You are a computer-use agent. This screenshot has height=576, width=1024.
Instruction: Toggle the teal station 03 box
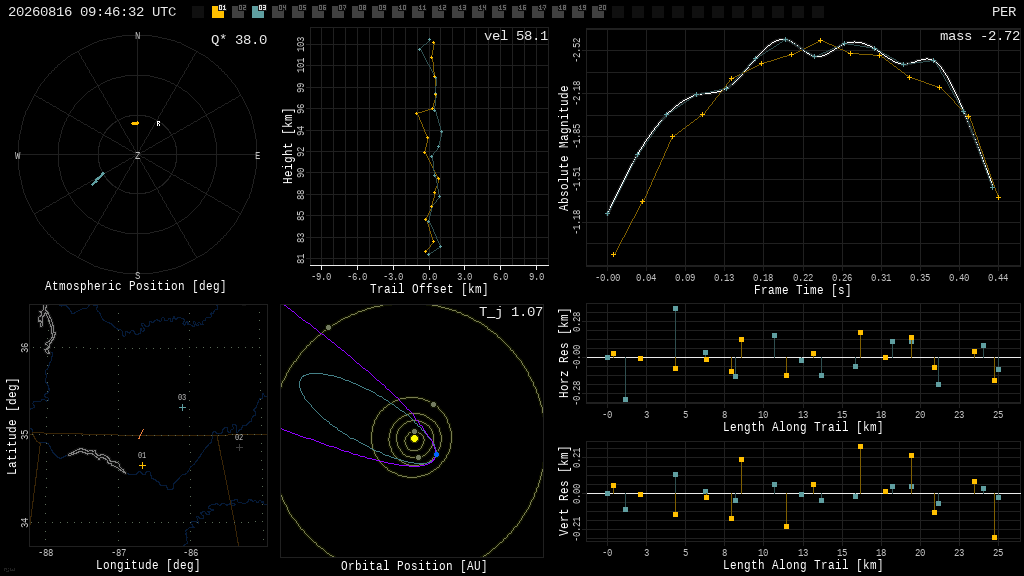point(258,11)
